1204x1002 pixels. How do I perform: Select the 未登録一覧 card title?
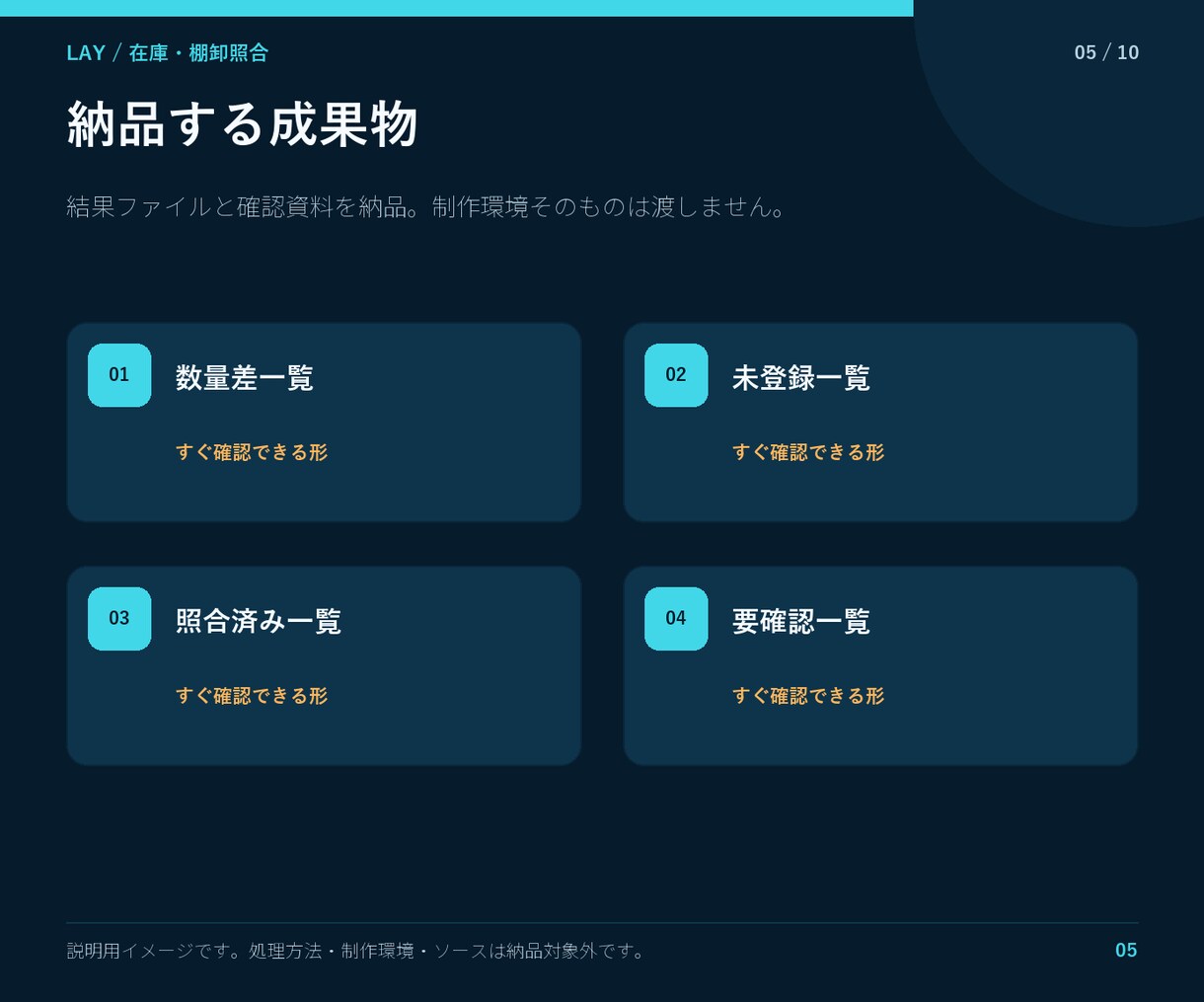(x=801, y=378)
